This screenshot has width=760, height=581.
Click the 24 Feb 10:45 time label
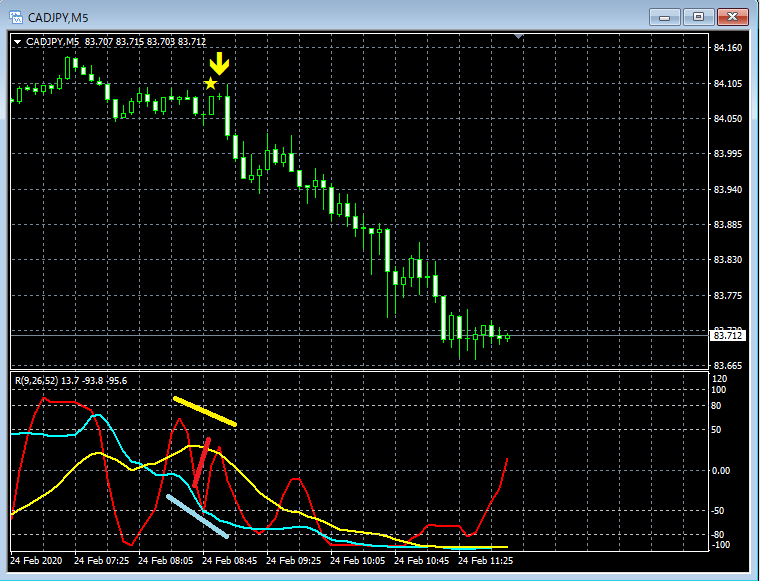(421, 561)
